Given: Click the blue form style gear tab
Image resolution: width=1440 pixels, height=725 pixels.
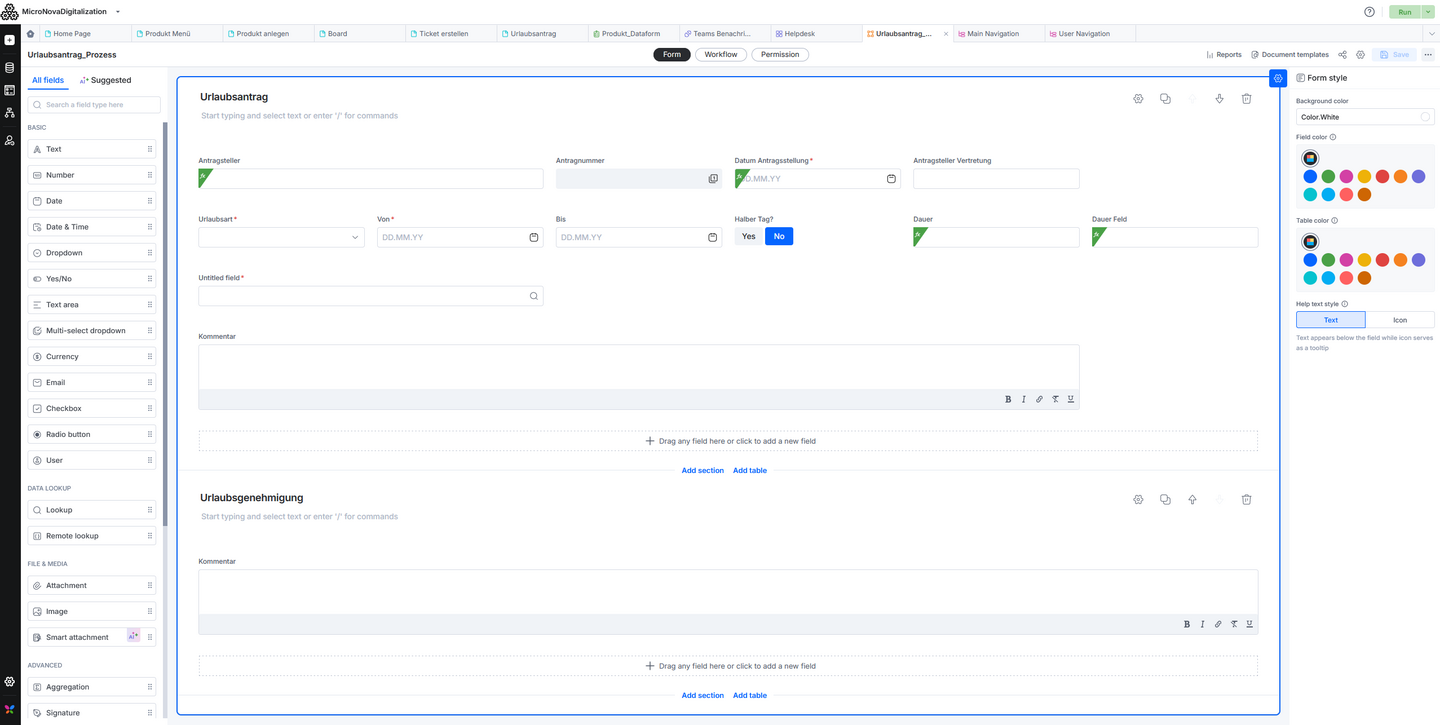Looking at the screenshot, I should [x=1278, y=78].
